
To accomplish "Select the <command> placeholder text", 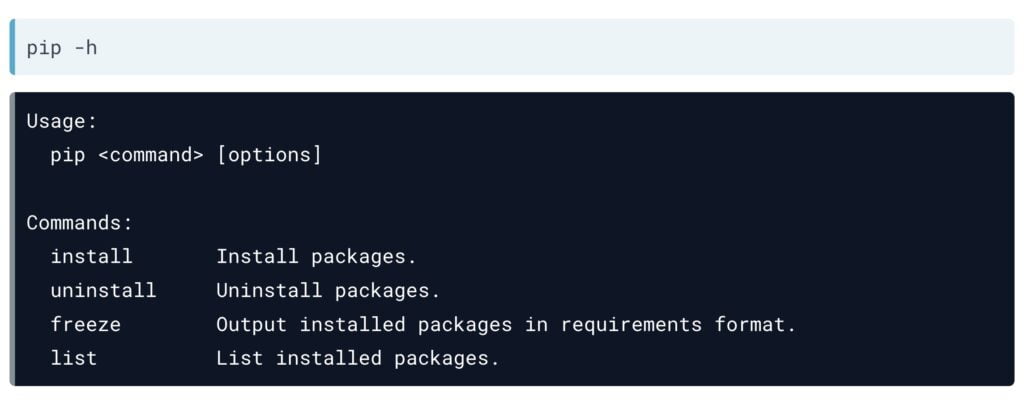I will [151, 155].
